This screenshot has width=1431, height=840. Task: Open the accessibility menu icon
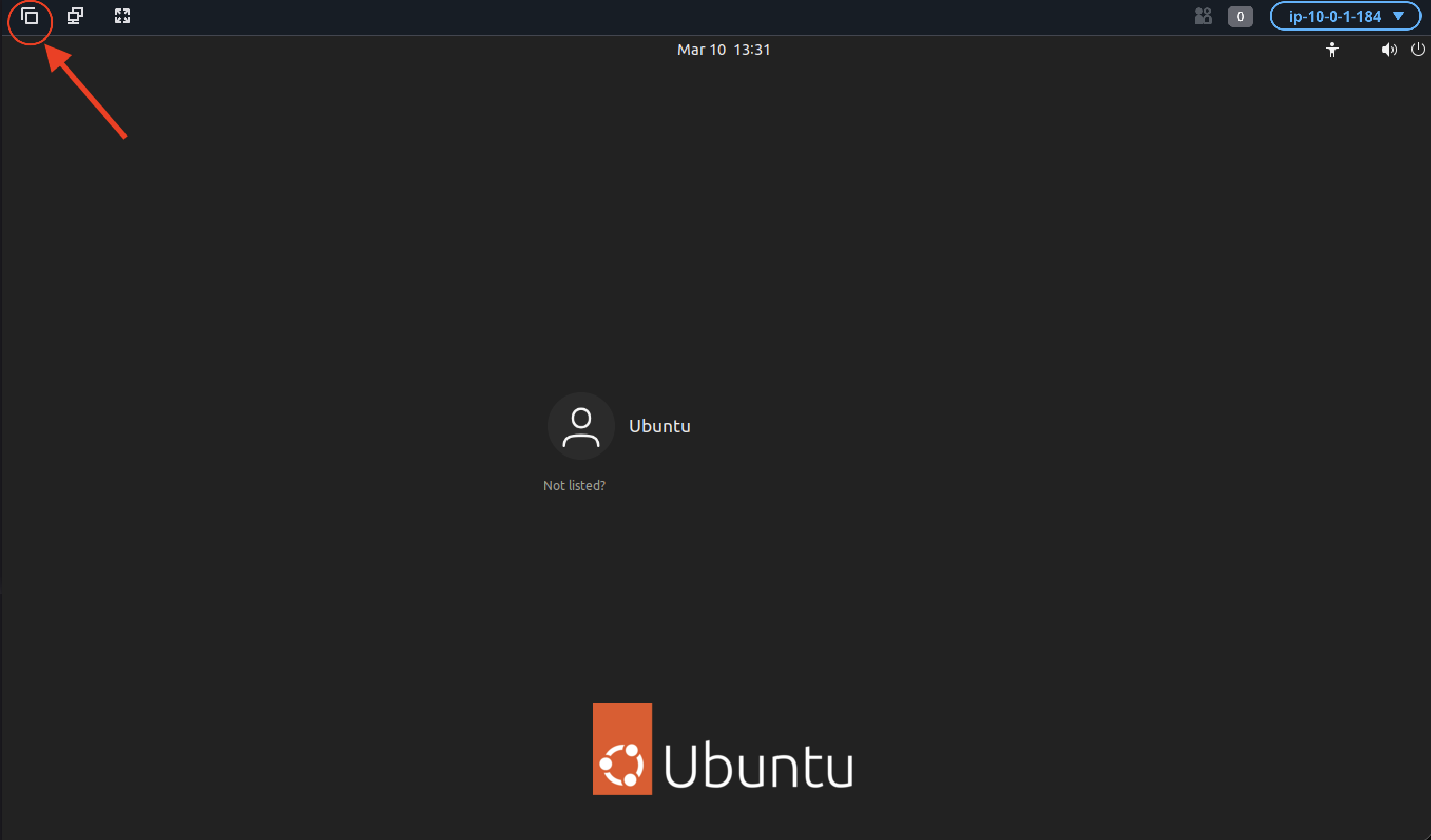[x=1332, y=50]
